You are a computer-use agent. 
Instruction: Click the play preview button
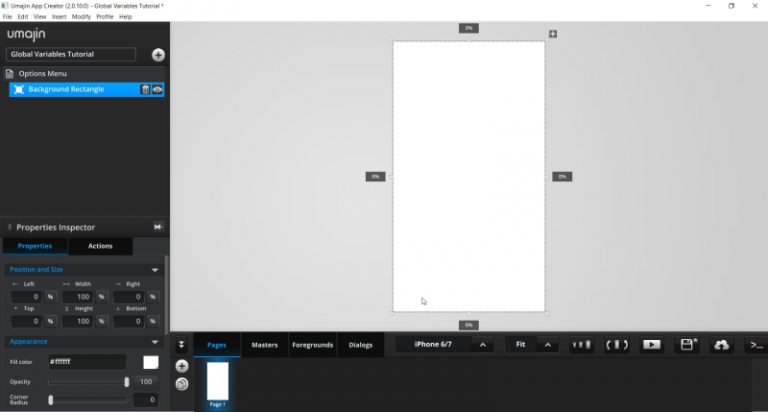pyautogui.click(x=651, y=345)
